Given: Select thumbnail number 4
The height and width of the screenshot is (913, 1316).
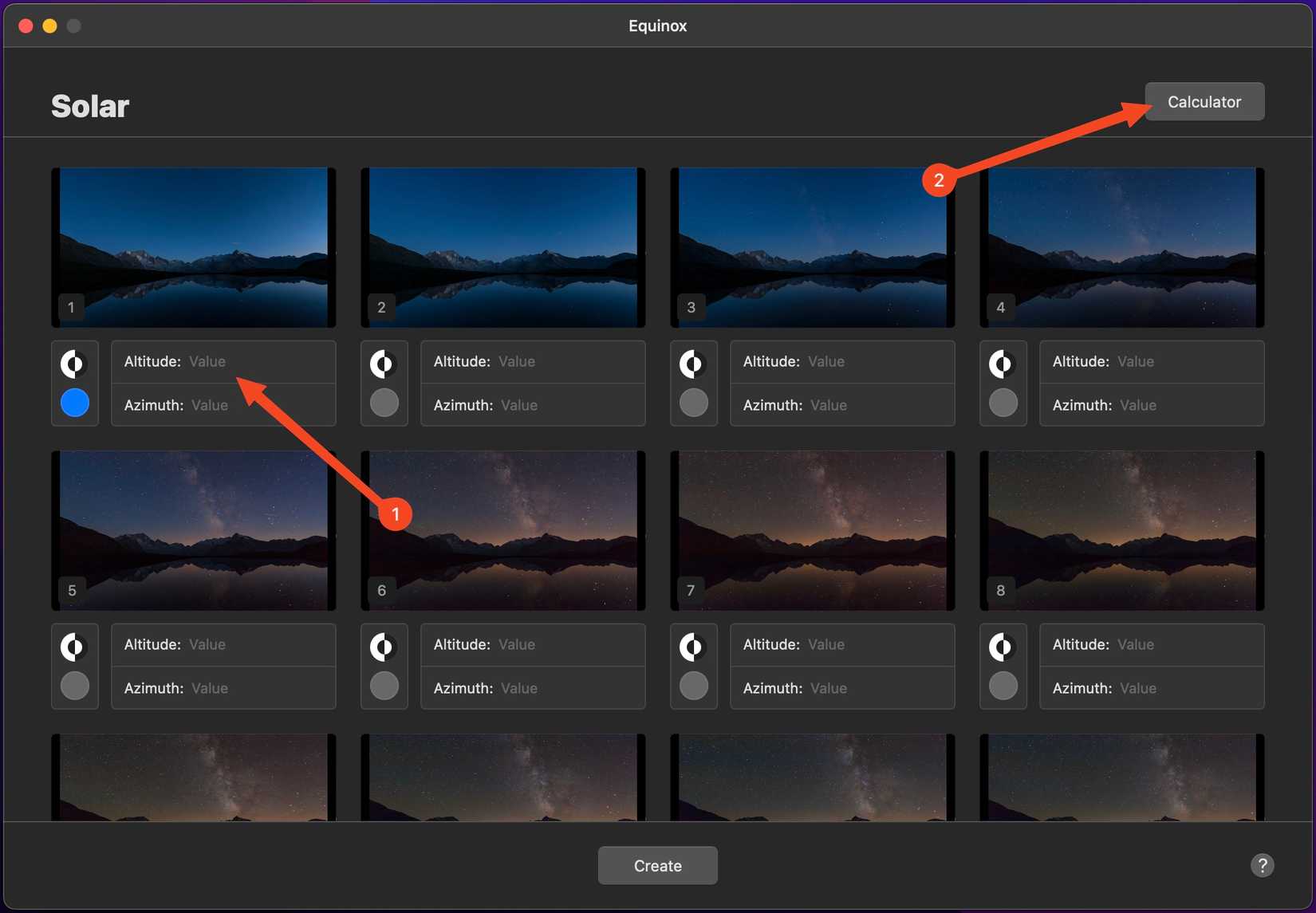Looking at the screenshot, I should tap(1122, 247).
